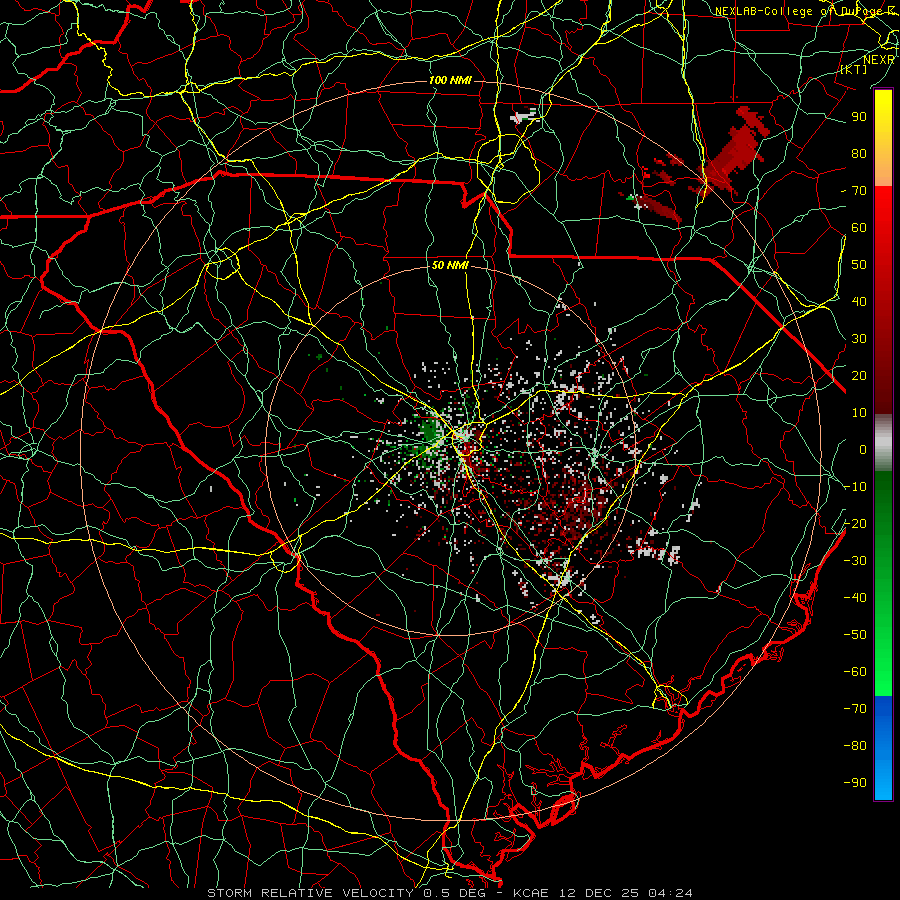Click the gray zero-velocity segment of the color bar
The image size is (900, 900).
[x=883, y=442]
